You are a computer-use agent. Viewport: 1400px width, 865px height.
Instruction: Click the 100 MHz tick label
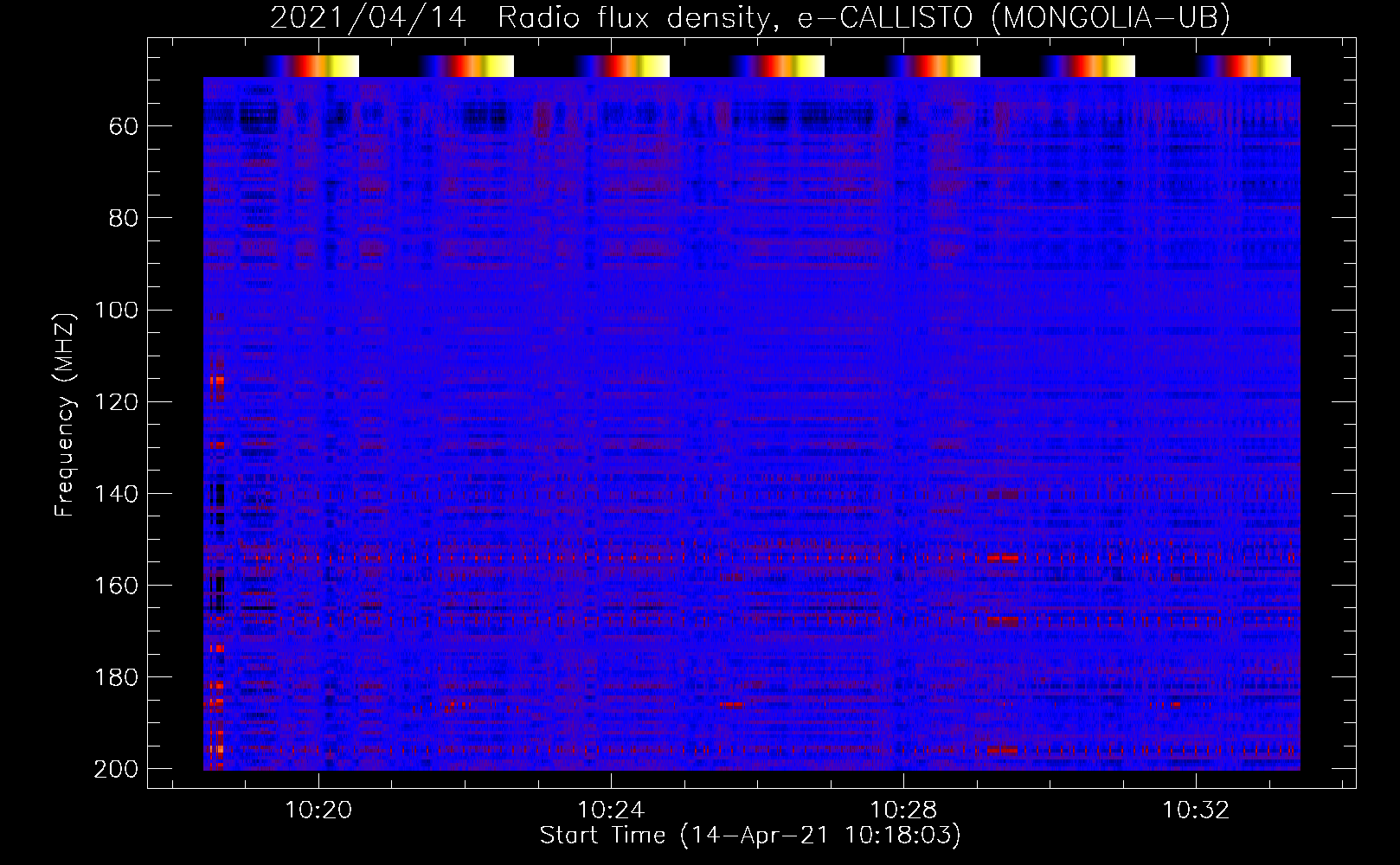(116, 310)
